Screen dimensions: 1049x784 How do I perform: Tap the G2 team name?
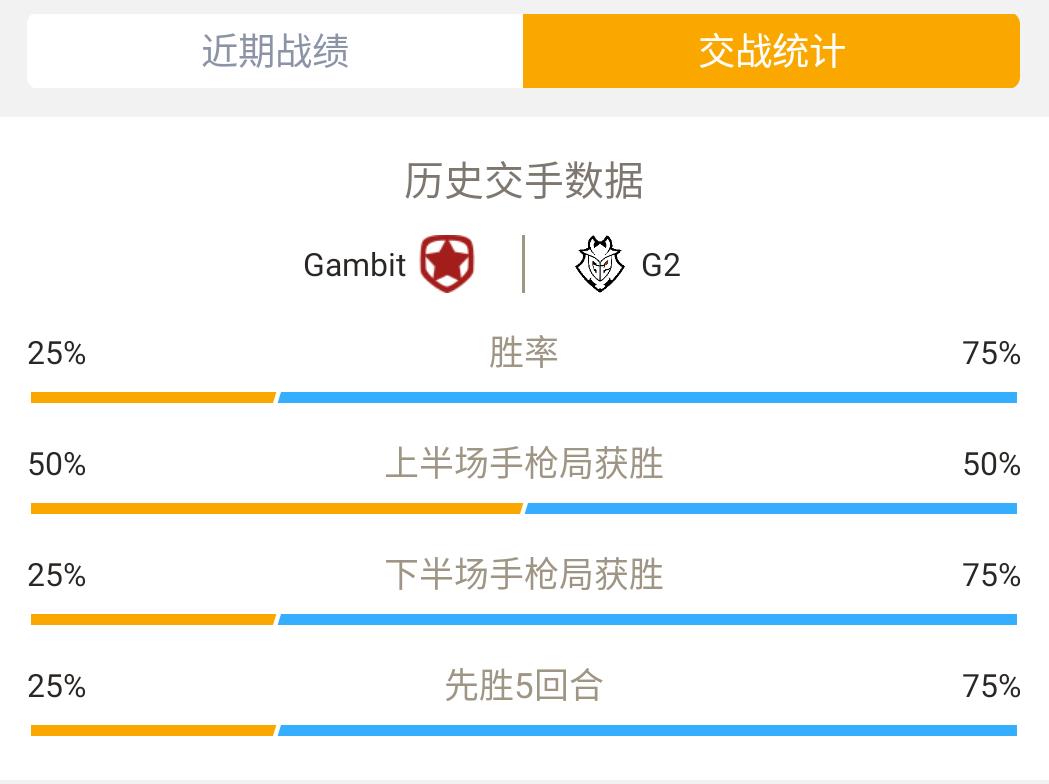pyautogui.click(x=661, y=265)
